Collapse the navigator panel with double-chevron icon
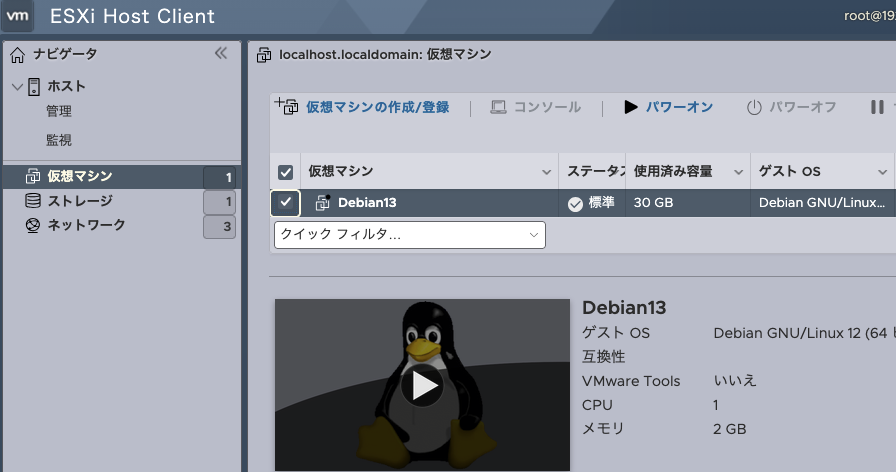 click(221, 54)
